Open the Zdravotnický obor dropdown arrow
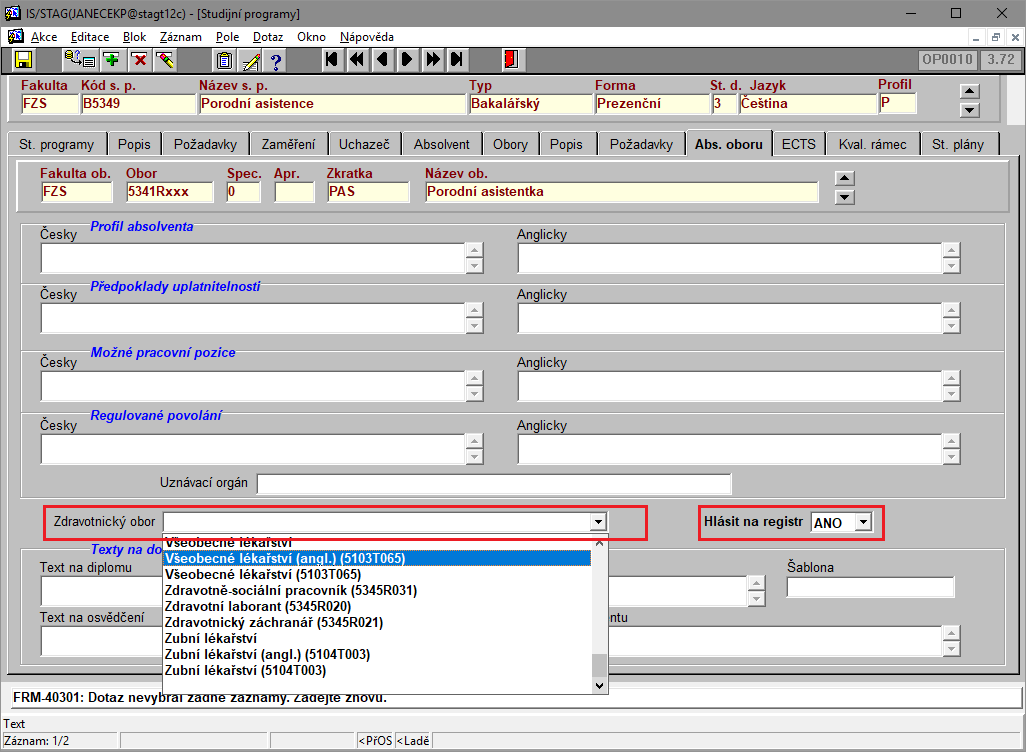This screenshot has height=752, width=1027. click(x=597, y=522)
